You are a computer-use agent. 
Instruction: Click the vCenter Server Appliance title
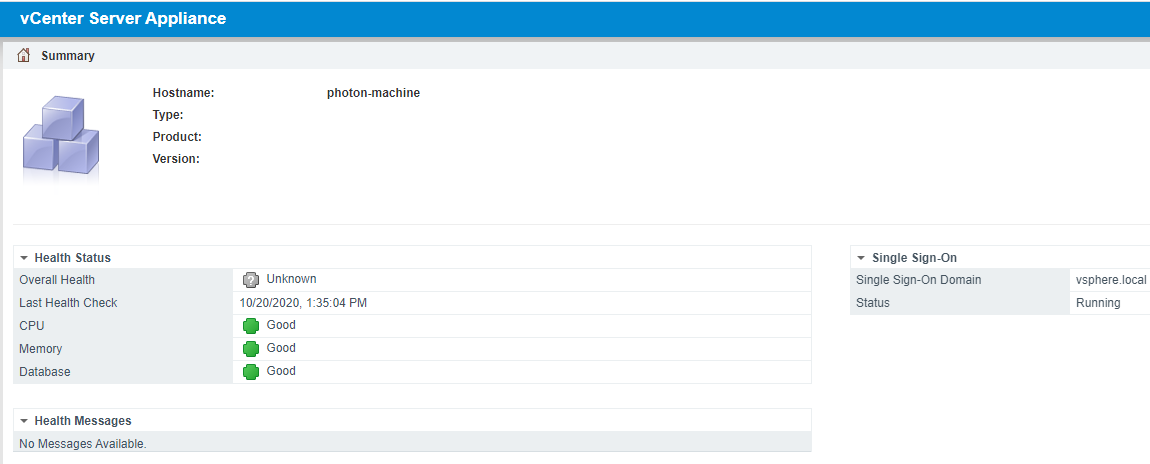tap(123, 19)
